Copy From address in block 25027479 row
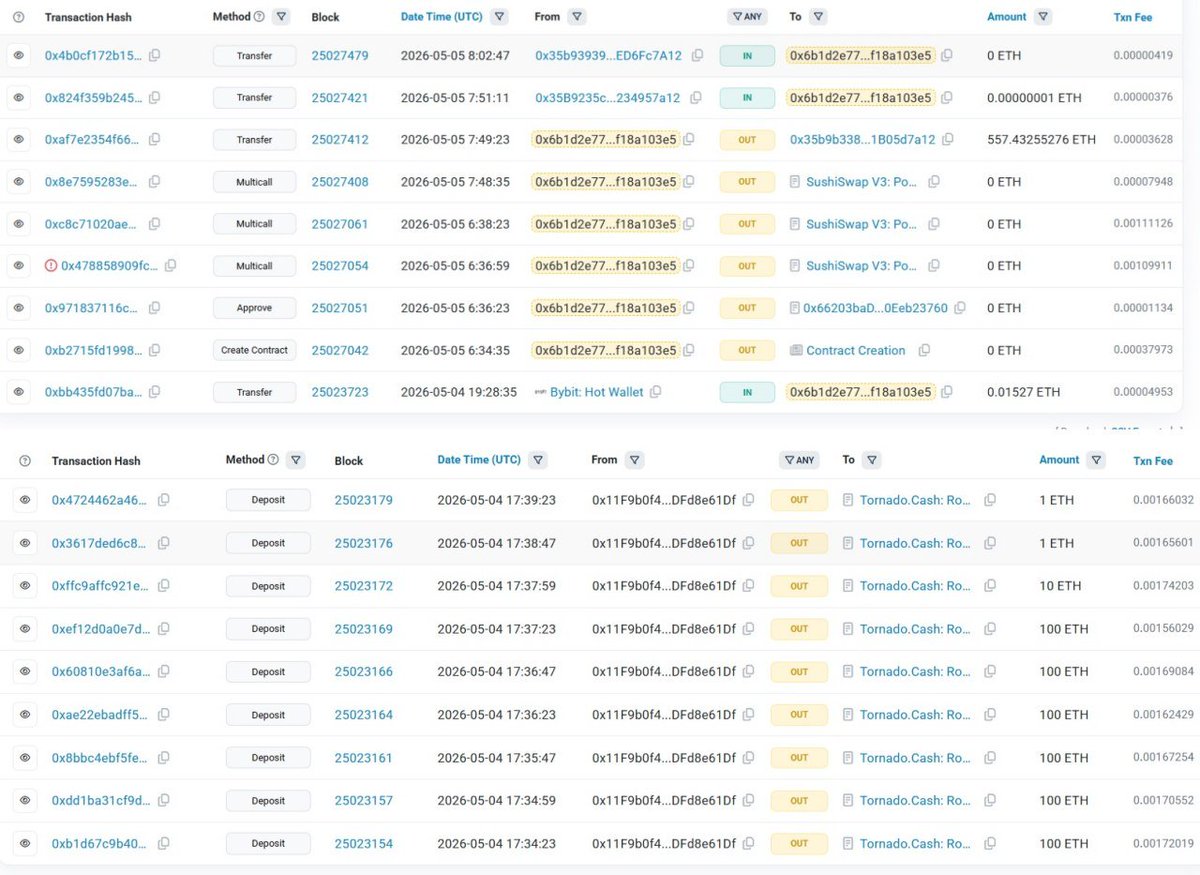The width and height of the screenshot is (1200, 875). 697,56
